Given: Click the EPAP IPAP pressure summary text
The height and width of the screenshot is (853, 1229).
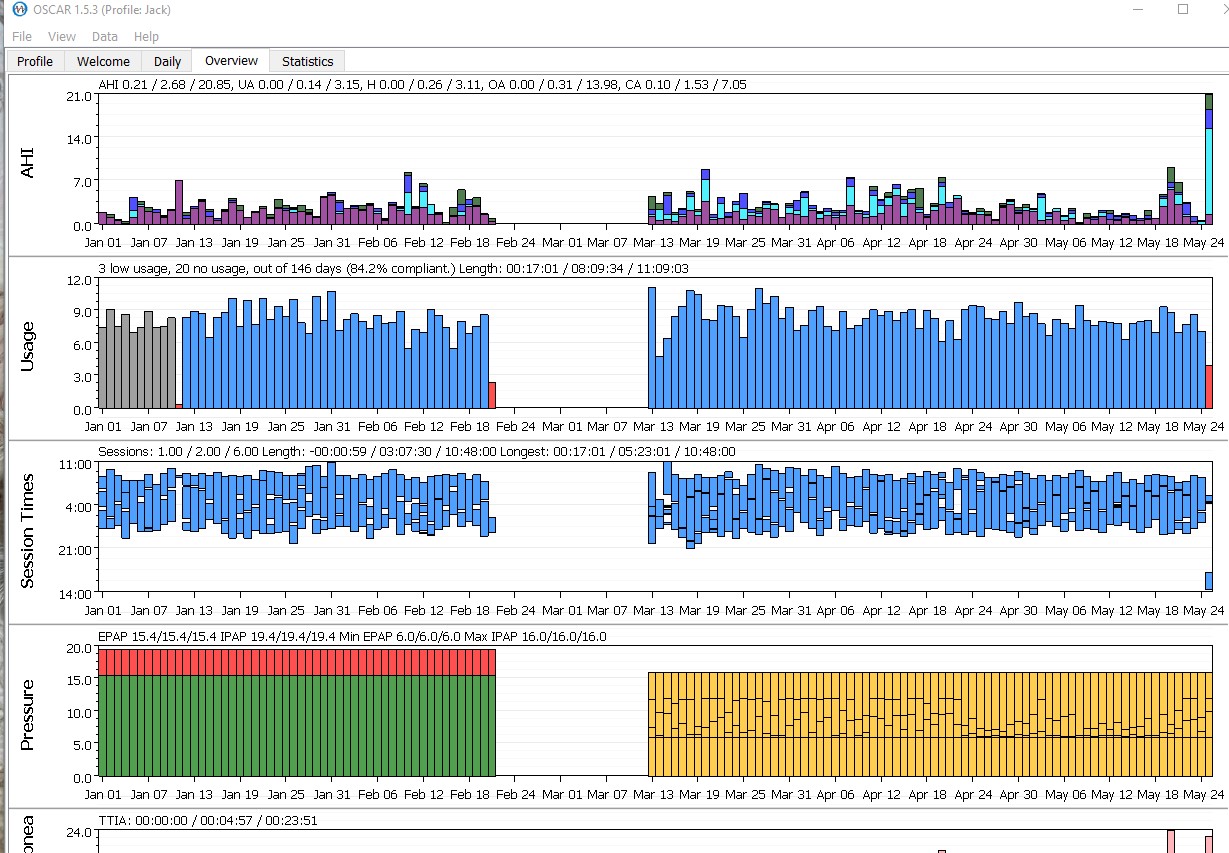Looking at the screenshot, I should click(352, 636).
